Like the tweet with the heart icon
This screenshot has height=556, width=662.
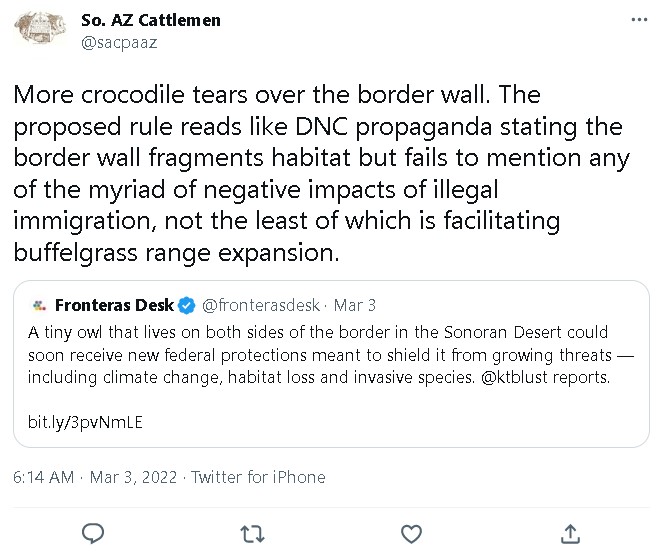[x=410, y=532]
